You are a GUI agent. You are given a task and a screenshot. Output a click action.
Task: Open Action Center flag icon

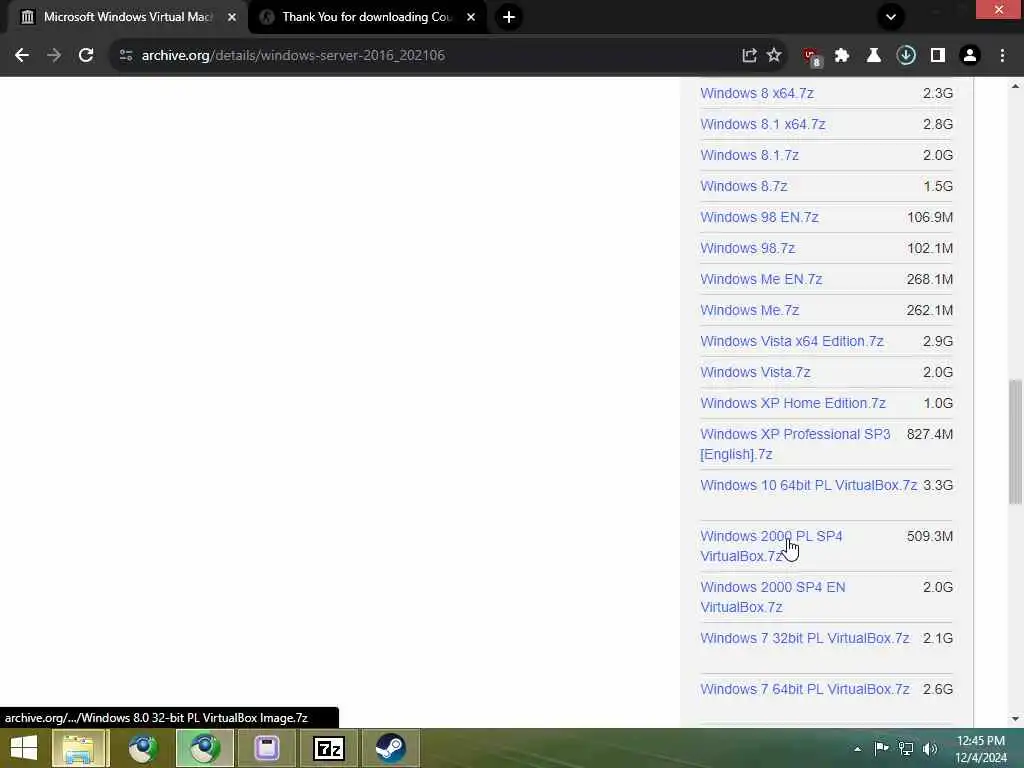[x=881, y=748]
